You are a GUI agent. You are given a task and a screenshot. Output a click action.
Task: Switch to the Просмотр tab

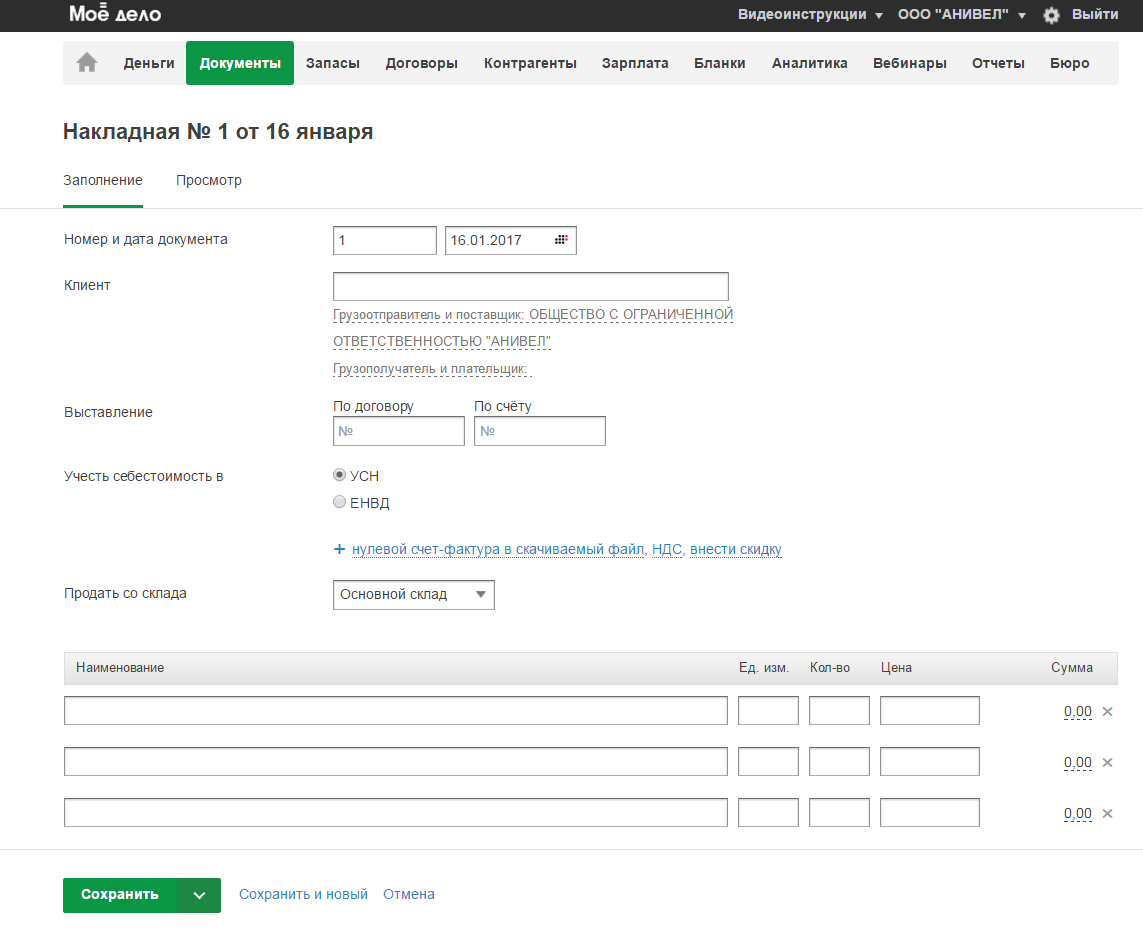(x=209, y=181)
